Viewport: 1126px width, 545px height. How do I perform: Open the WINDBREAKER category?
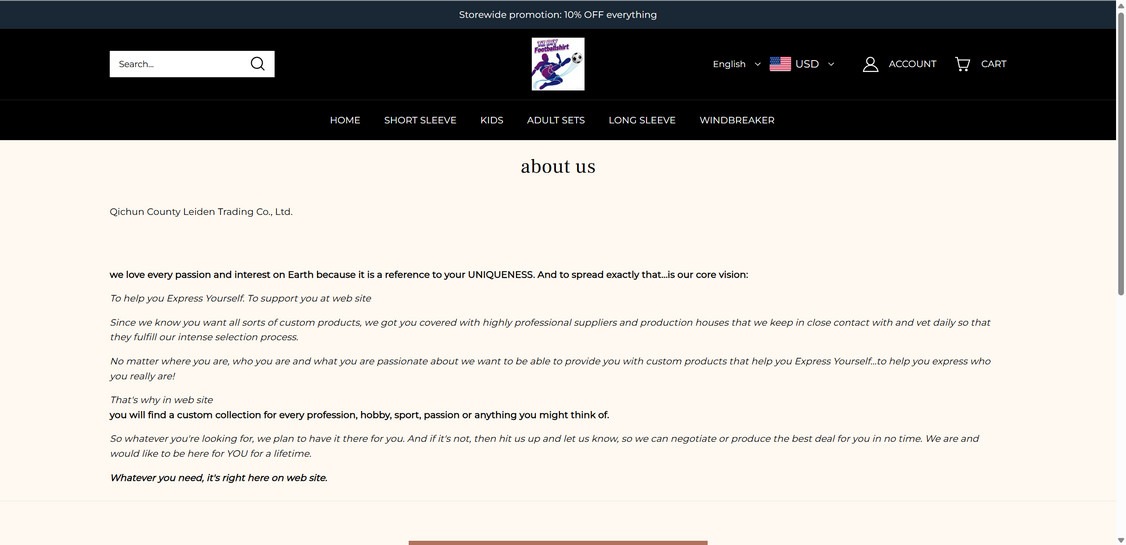tap(737, 120)
